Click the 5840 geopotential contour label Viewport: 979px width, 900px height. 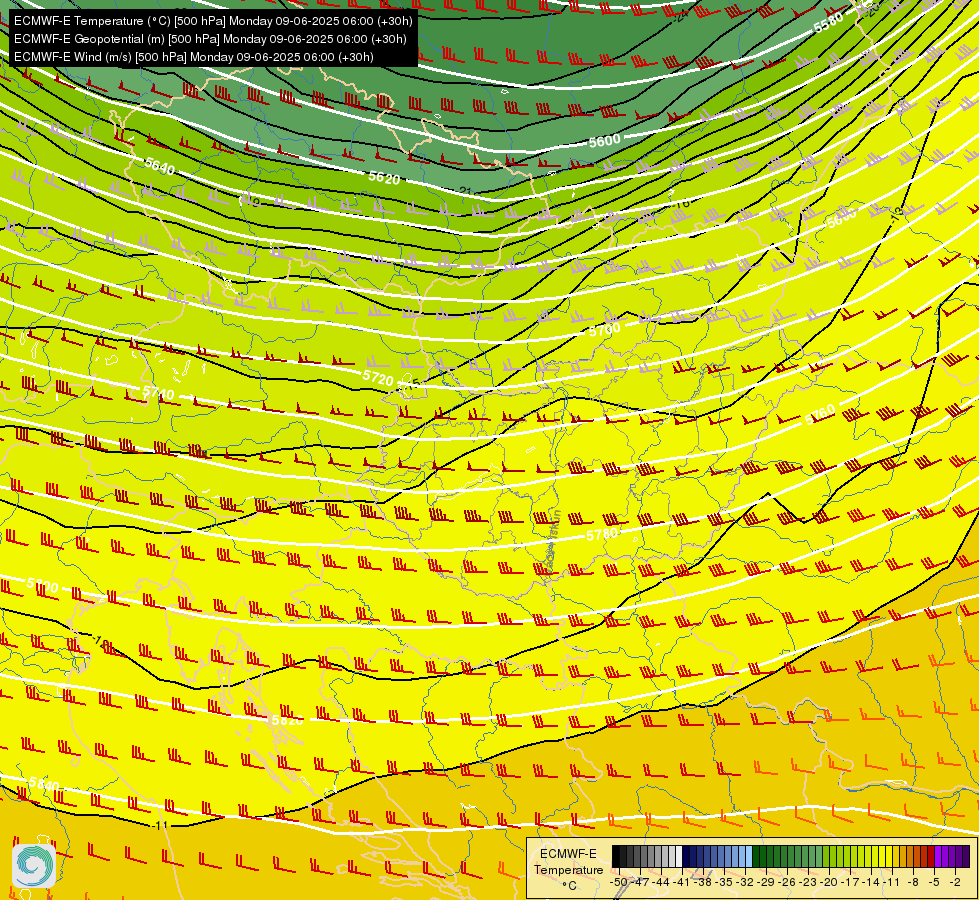tap(44, 784)
